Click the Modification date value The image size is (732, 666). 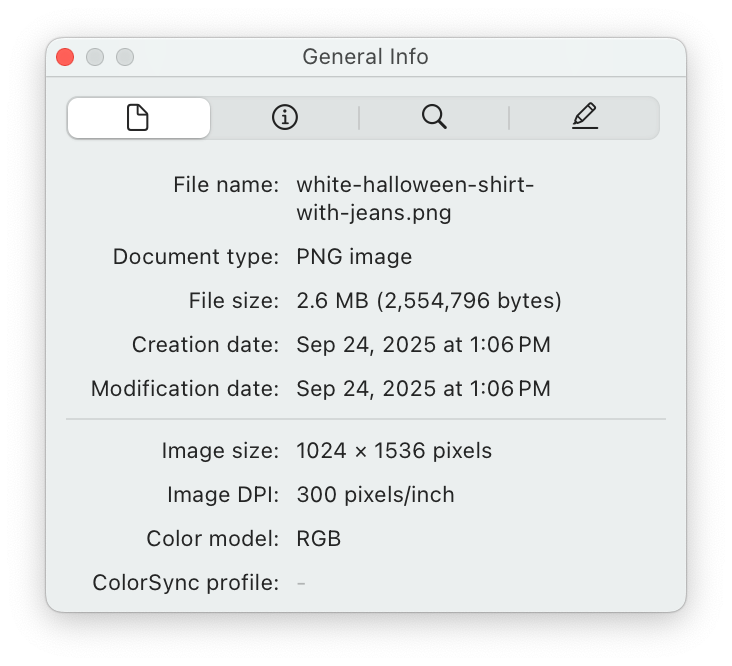423,388
